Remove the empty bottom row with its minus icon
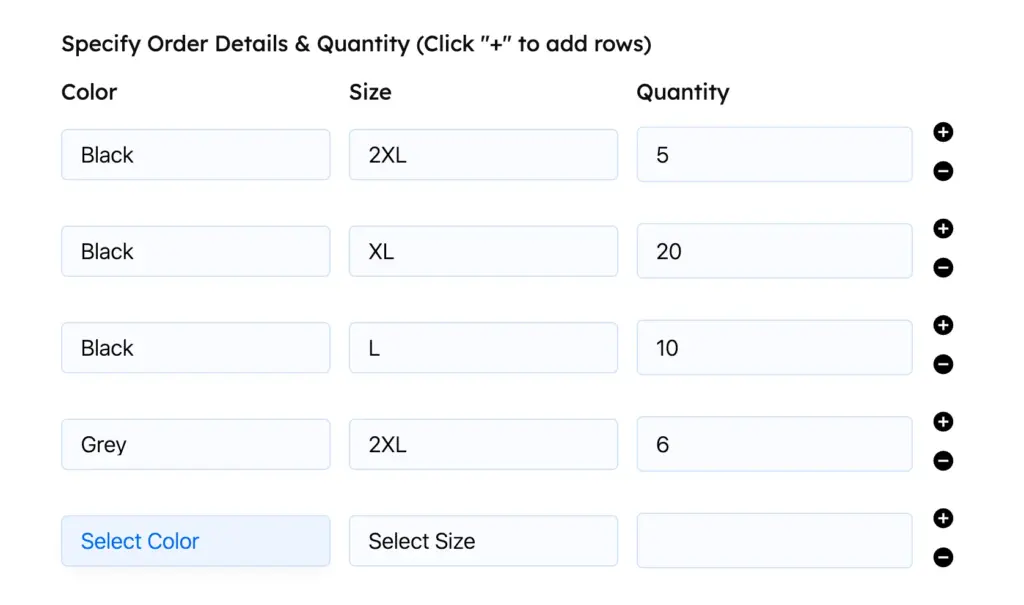Screen dimensions: 1024x605 click(941, 557)
